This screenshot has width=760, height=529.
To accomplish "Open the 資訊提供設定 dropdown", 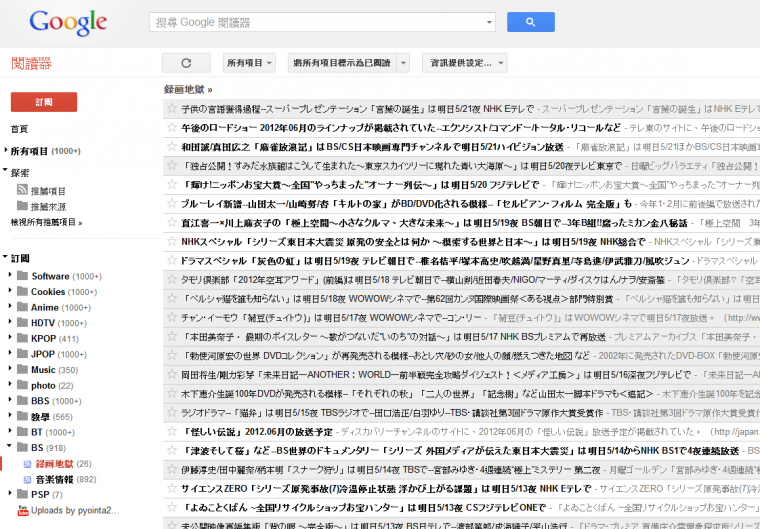I will point(464,63).
